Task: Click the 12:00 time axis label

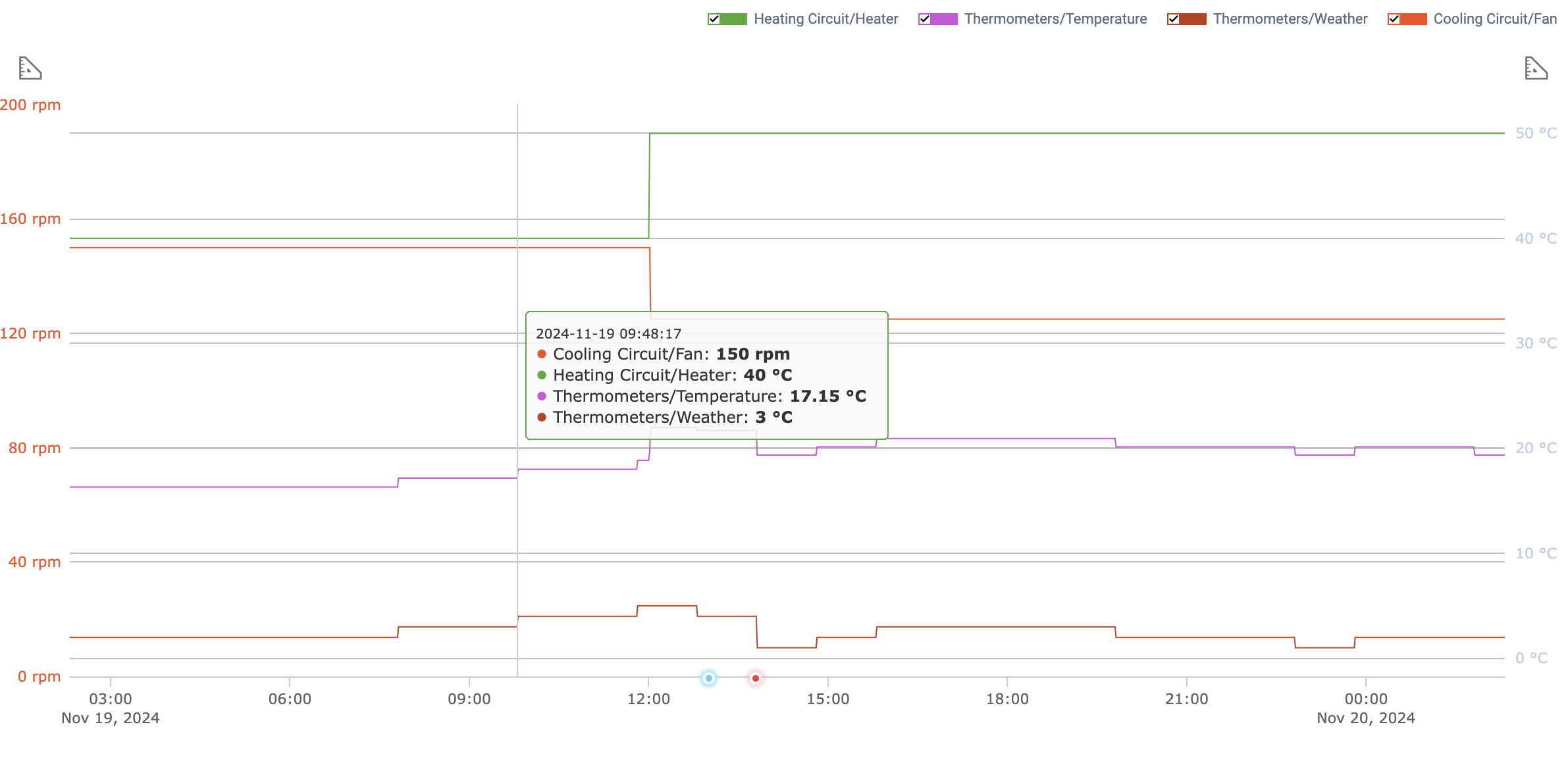Action: (648, 699)
